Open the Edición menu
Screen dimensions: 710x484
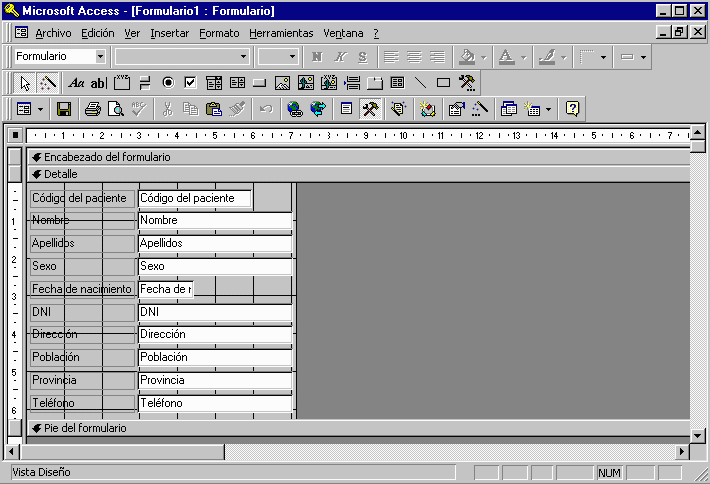click(x=98, y=33)
